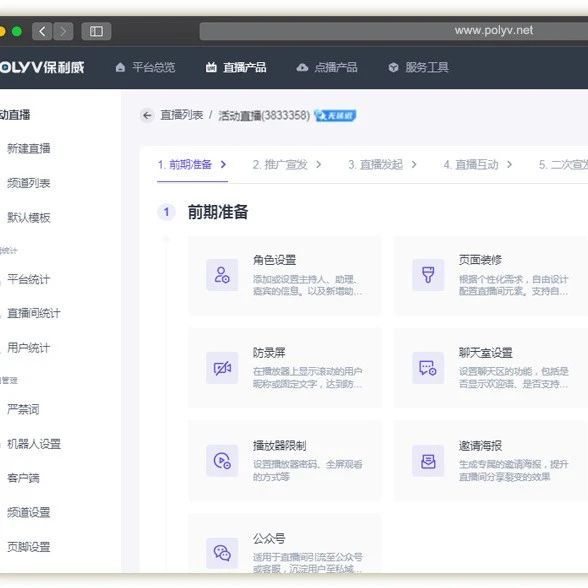Open 平台统计 in the sidebar
Screen dimensions: 588x588
(29, 279)
